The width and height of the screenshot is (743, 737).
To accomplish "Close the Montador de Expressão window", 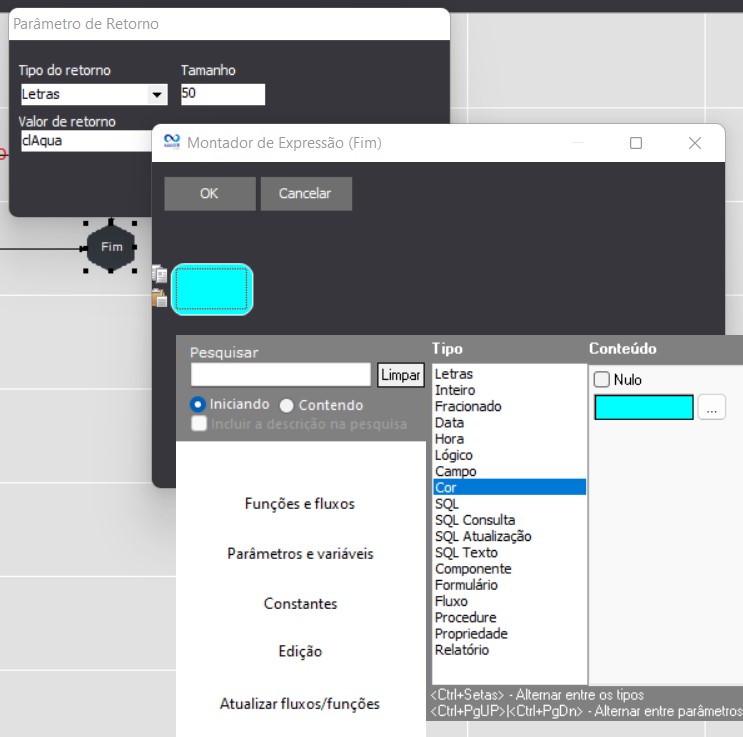I will coord(695,143).
